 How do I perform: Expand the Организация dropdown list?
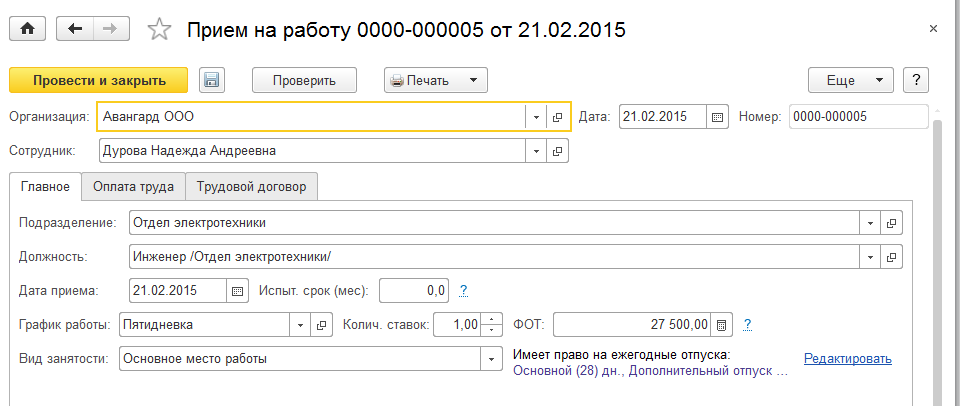point(537,116)
